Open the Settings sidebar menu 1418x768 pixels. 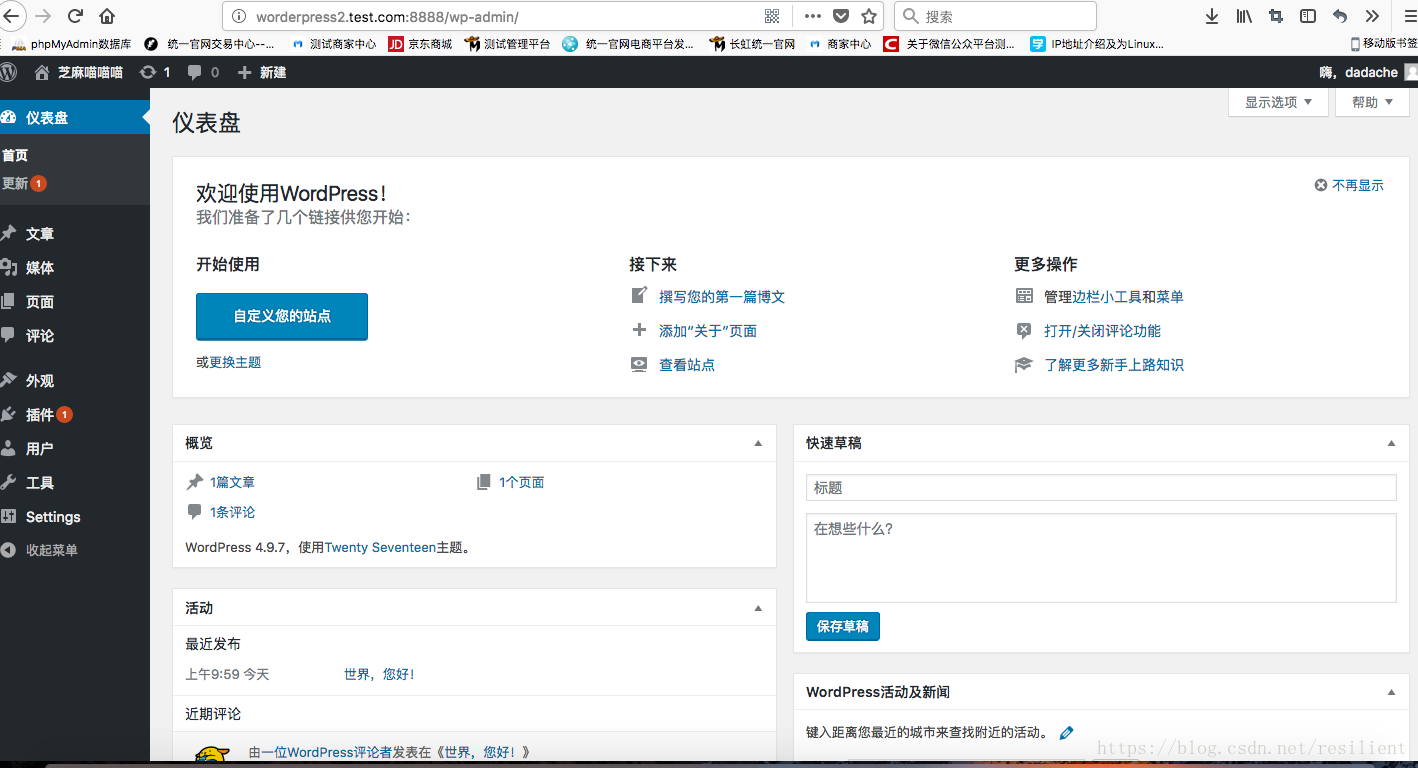pyautogui.click(x=75, y=517)
